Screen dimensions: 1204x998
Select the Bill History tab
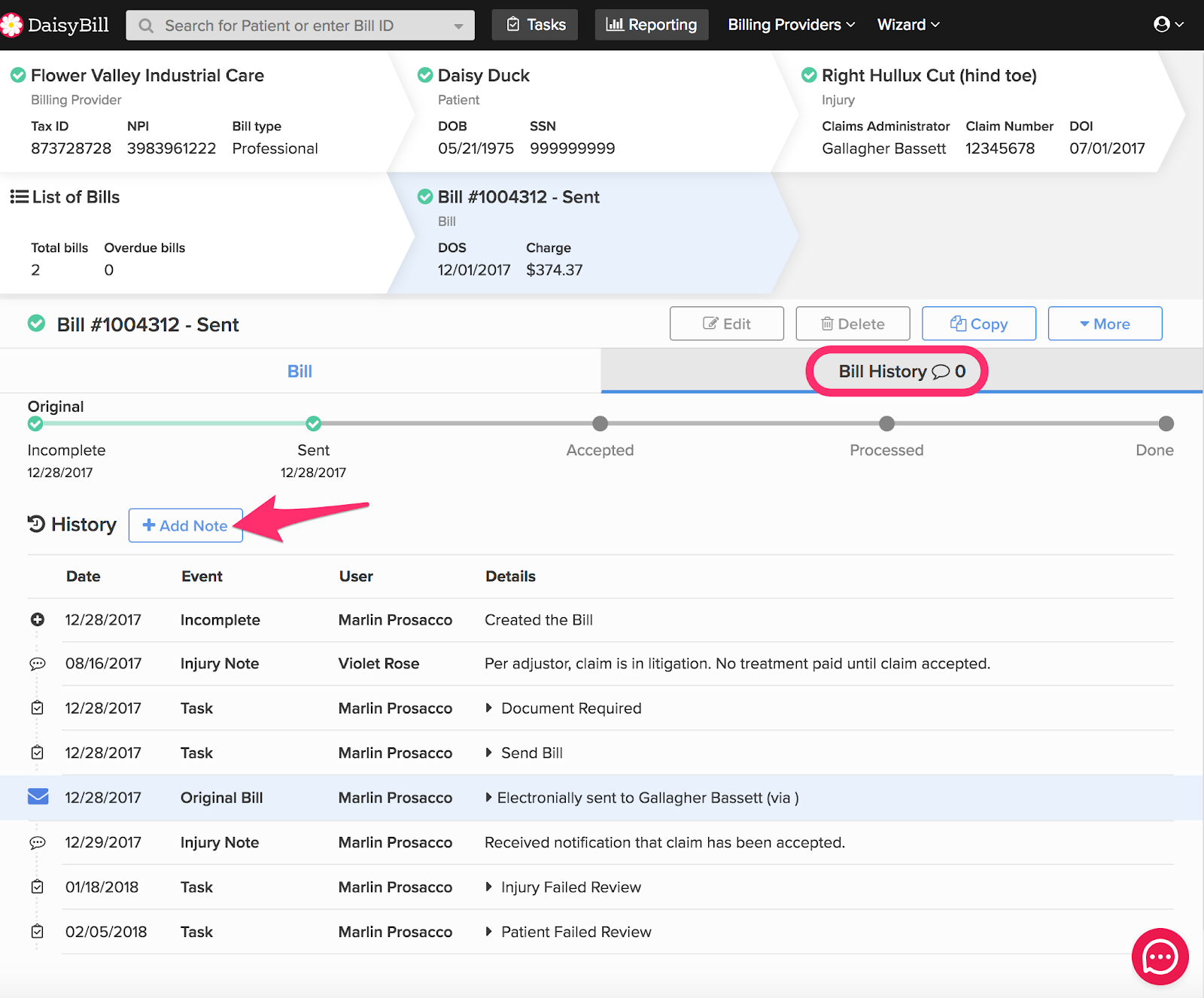coord(901,371)
